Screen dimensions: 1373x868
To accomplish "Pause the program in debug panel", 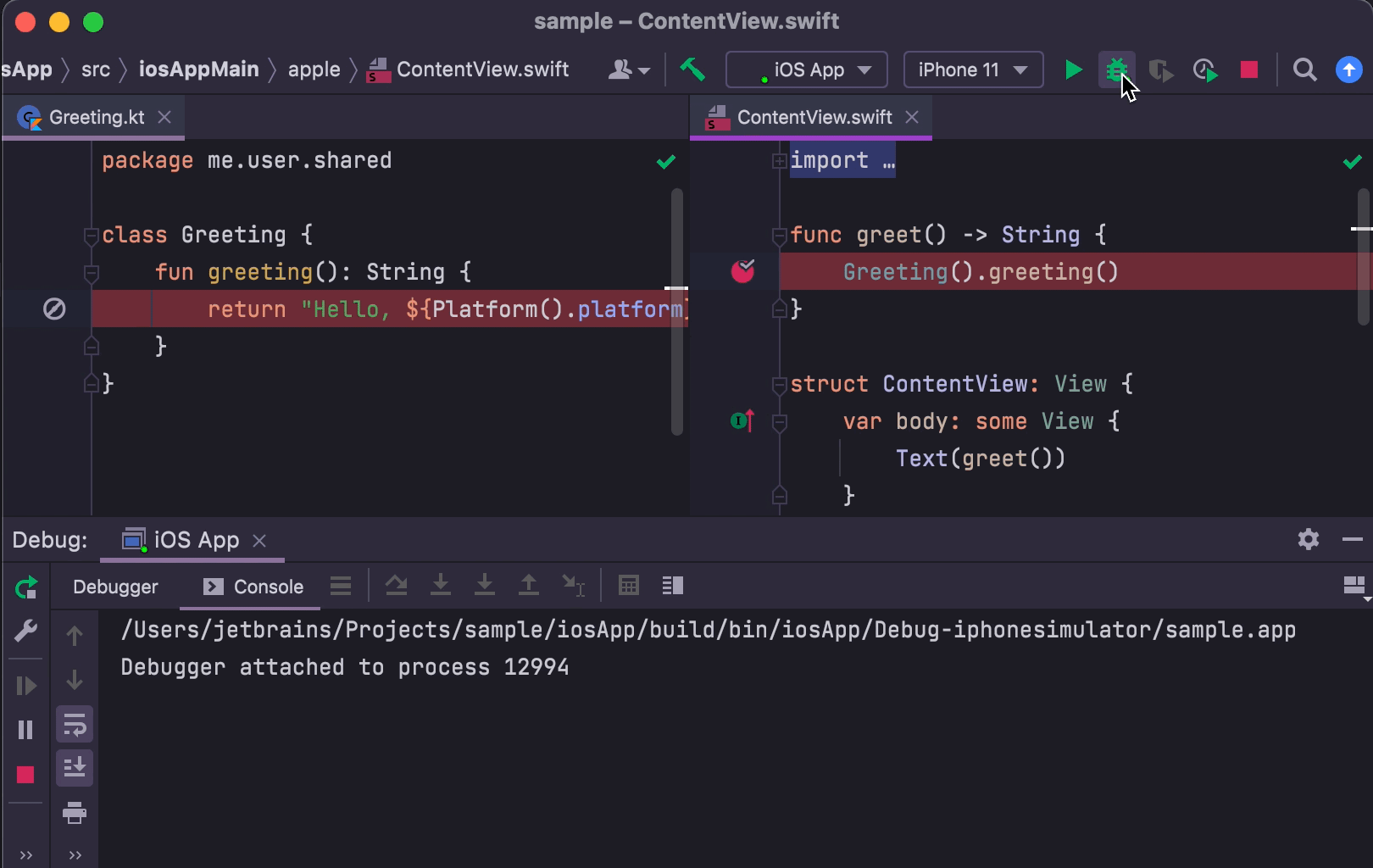I will 25,730.
